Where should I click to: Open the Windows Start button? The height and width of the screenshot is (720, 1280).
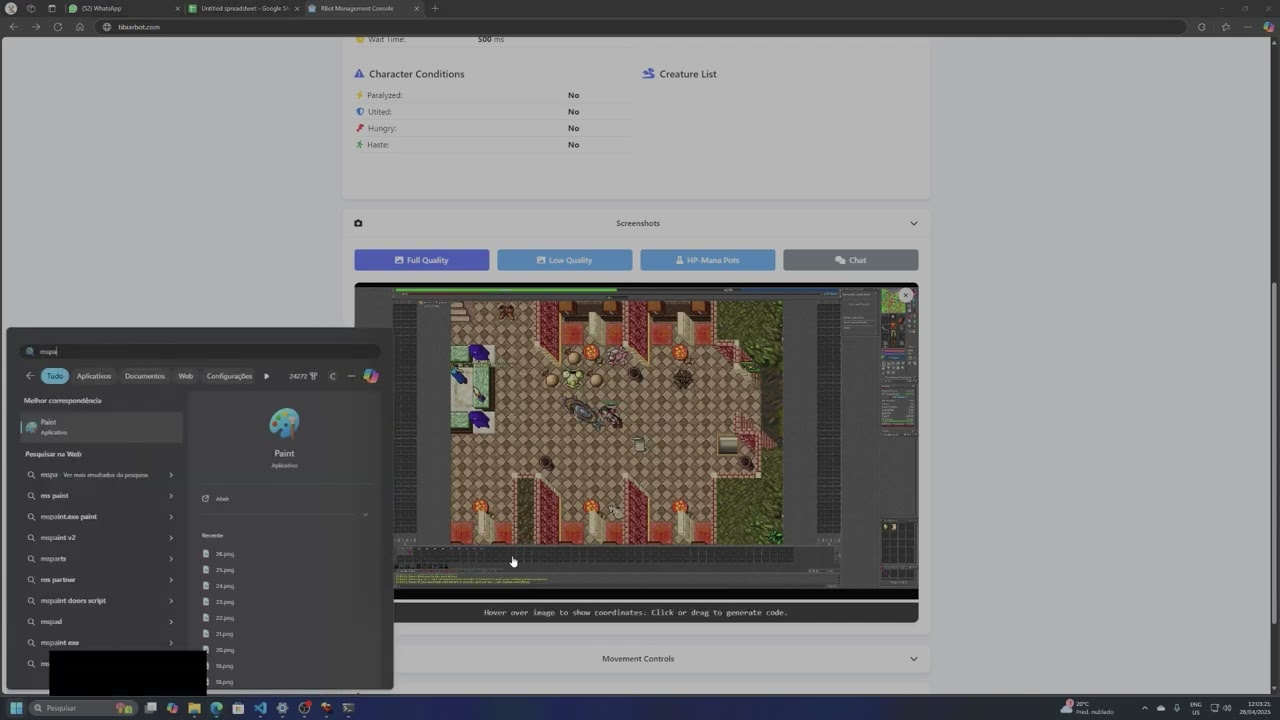click(x=15, y=708)
